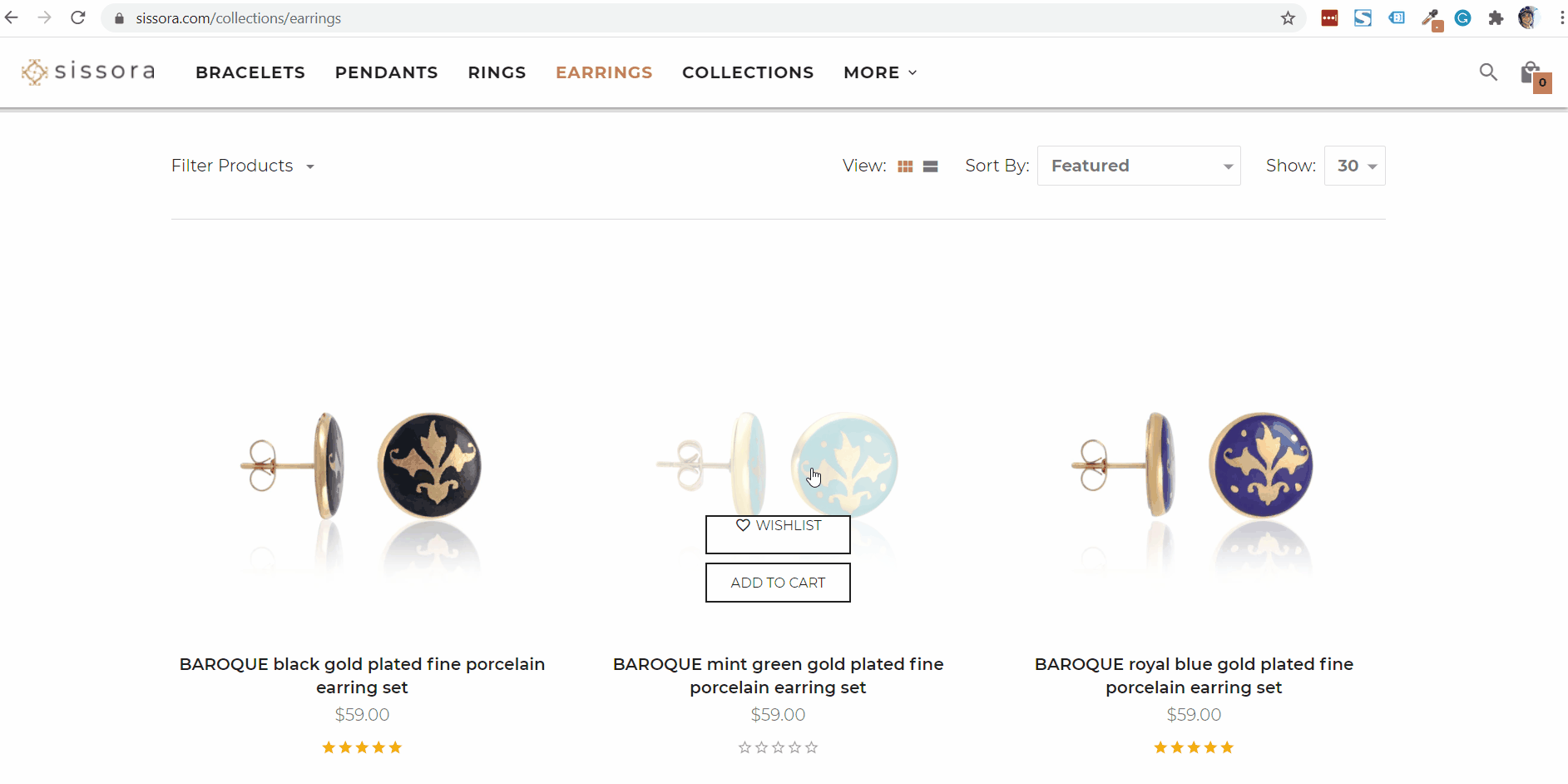This screenshot has width=1568, height=784.
Task: Open the eyedropper color picker extension
Action: [1431, 17]
